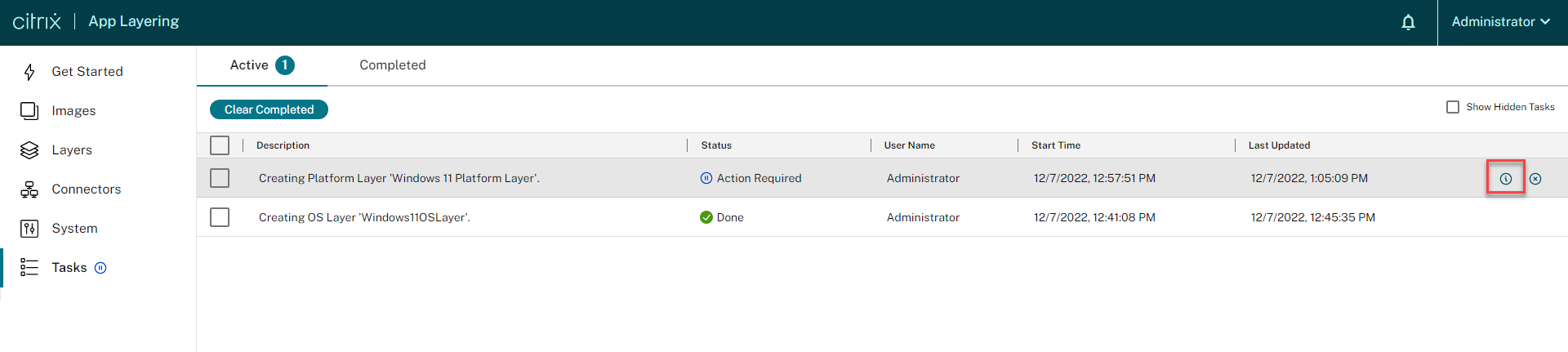Sort tasks by Status column header
Image resolution: width=1568 pixels, height=352 pixels.
click(716, 145)
